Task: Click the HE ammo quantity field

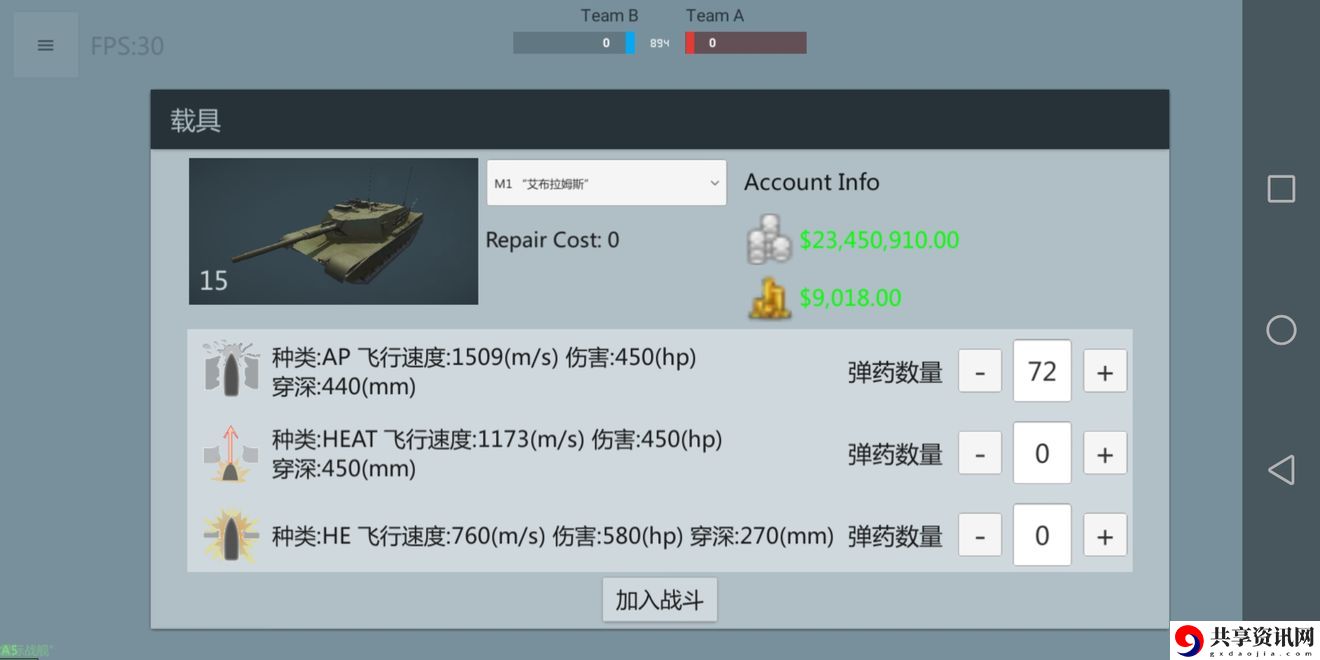Action: (x=1042, y=535)
